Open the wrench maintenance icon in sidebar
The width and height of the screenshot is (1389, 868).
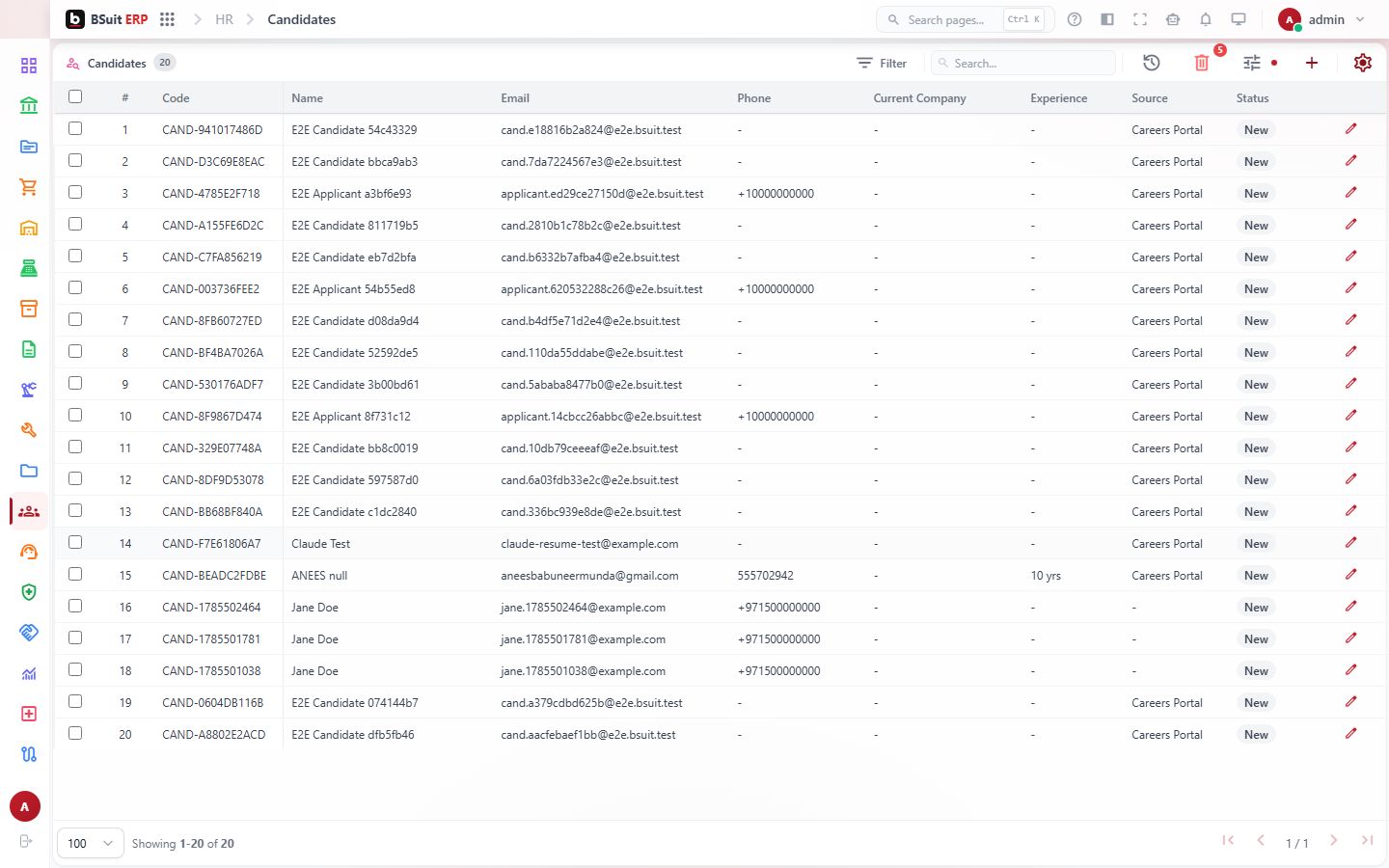pos(29,430)
